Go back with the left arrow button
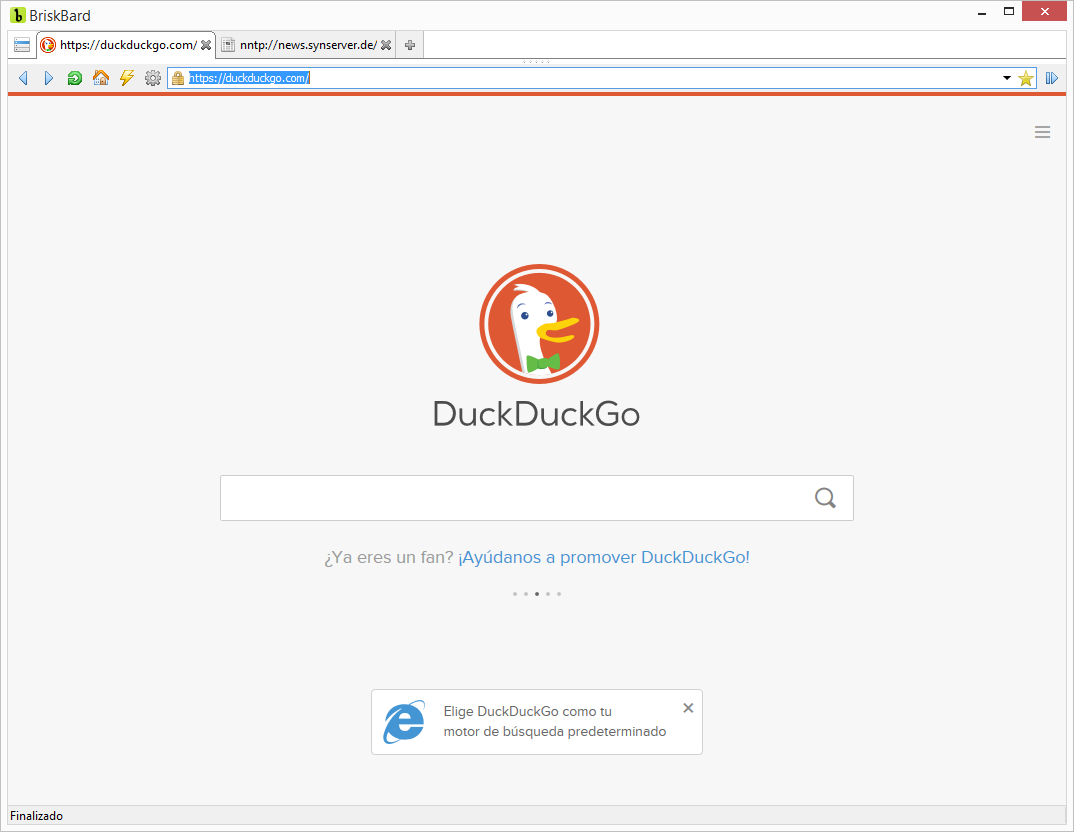The height and width of the screenshot is (832, 1074). [x=23, y=78]
